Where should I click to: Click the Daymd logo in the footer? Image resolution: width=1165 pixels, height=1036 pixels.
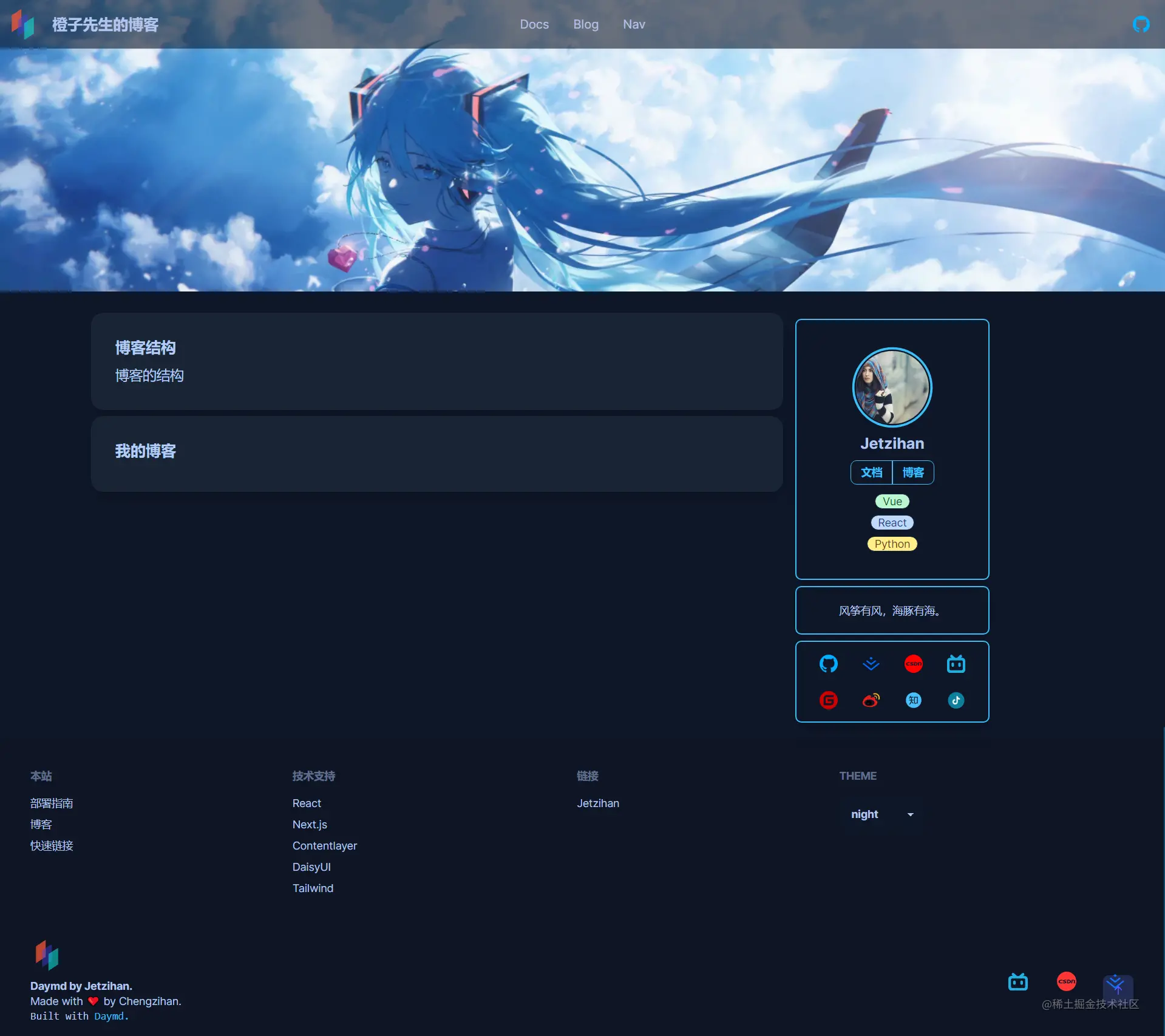click(x=47, y=955)
